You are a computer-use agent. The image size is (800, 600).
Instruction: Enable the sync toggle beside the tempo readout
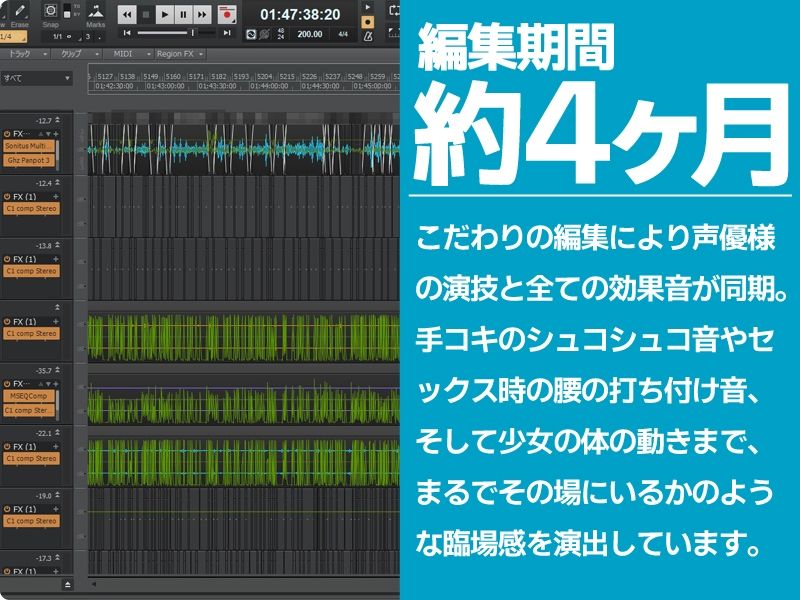pos(252,34)
